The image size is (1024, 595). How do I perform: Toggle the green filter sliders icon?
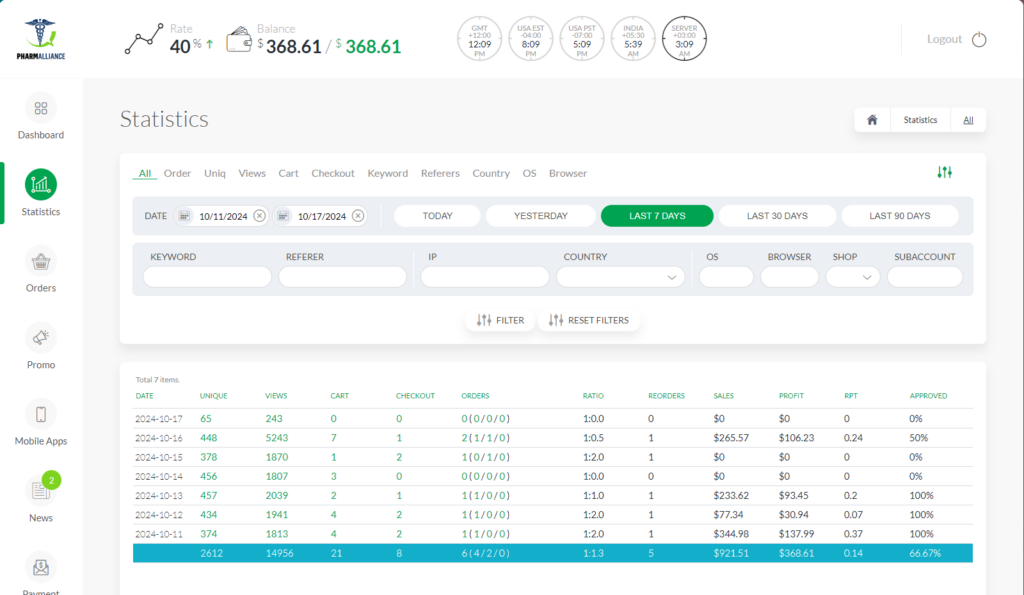coord(944,172)
